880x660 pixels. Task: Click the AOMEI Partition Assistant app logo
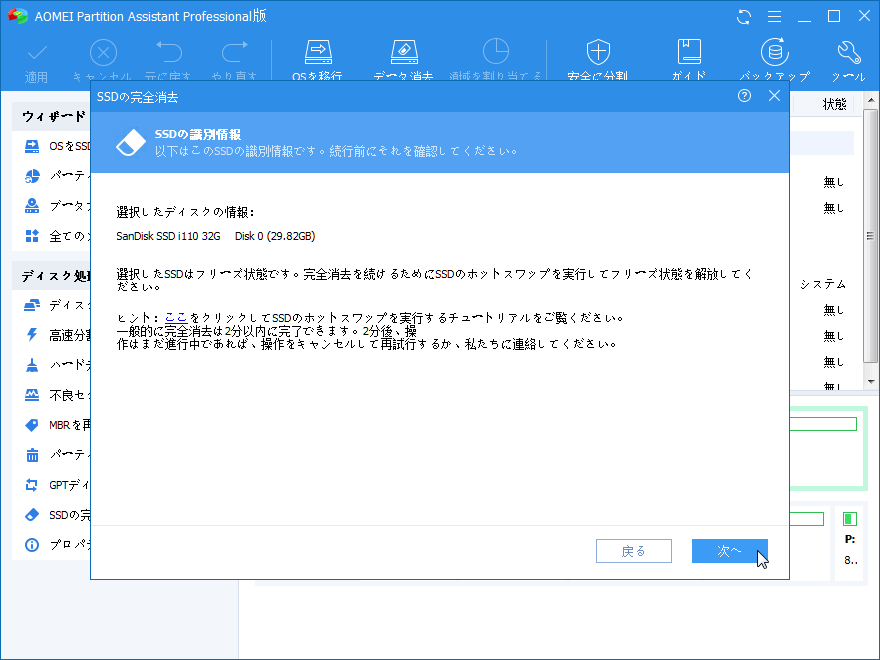tap(18, 16)
